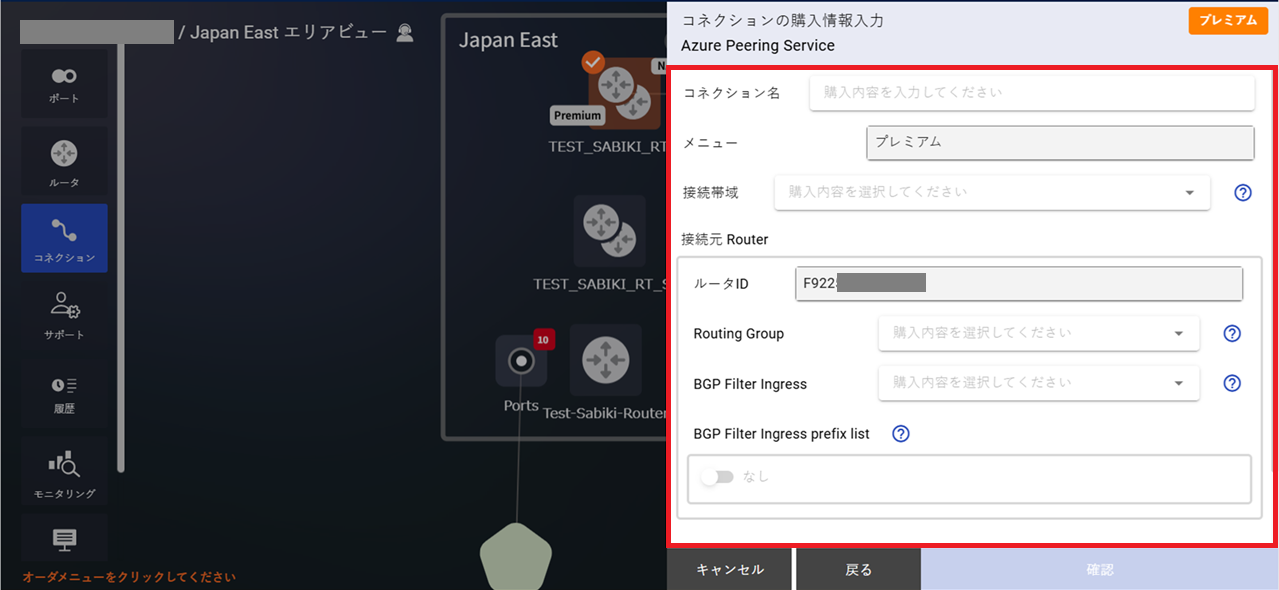Click the コネクション名 input field
This screenshot has width=1279, height=590.
pos(1031,92)
